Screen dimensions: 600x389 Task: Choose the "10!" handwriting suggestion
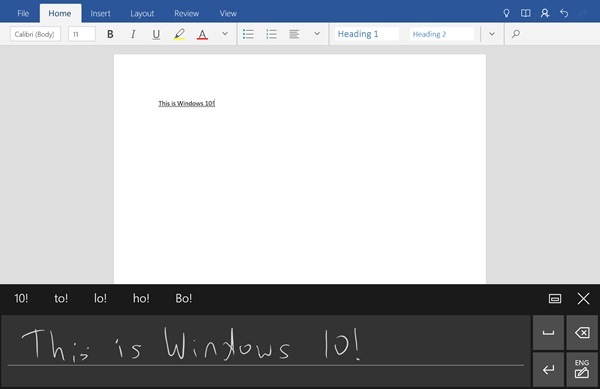21,298
